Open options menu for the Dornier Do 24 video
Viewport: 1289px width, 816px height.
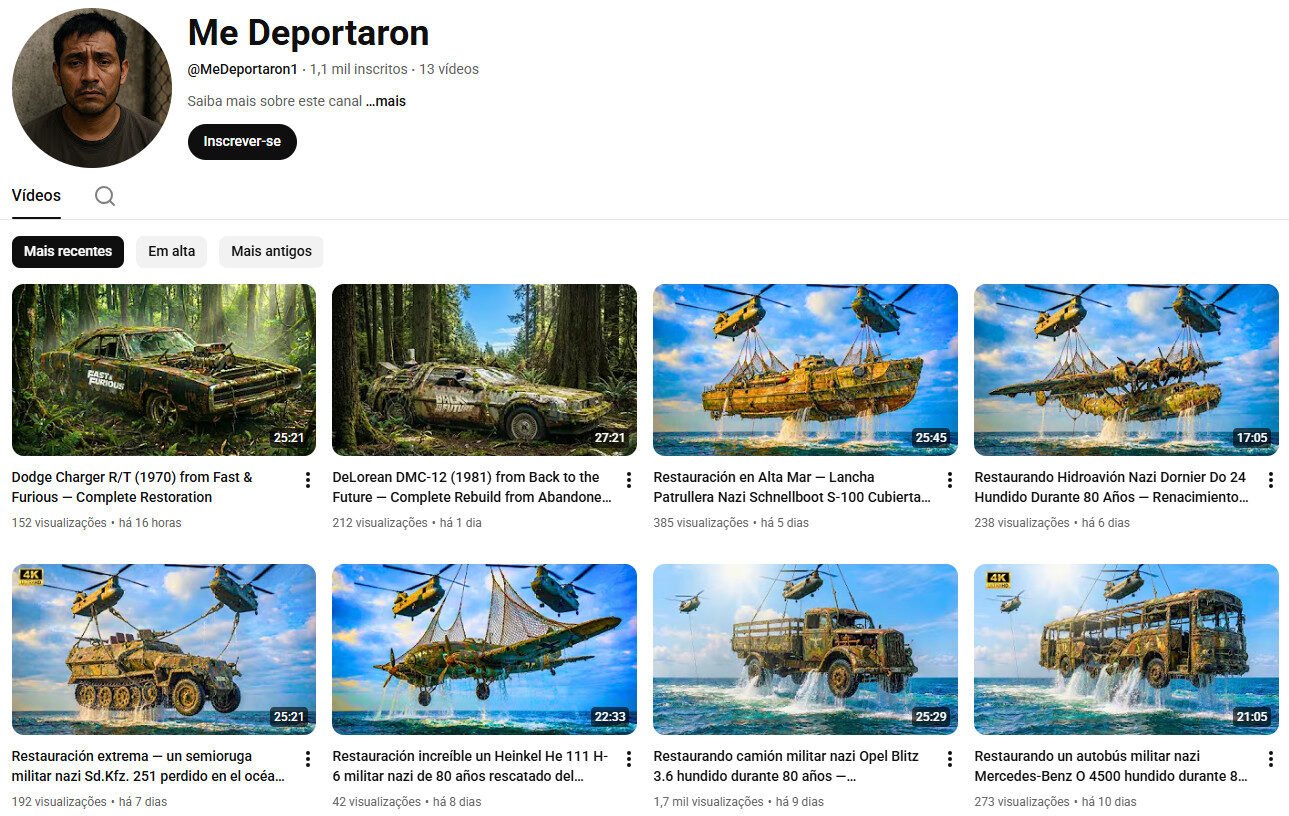click(x=1270, y=480)
